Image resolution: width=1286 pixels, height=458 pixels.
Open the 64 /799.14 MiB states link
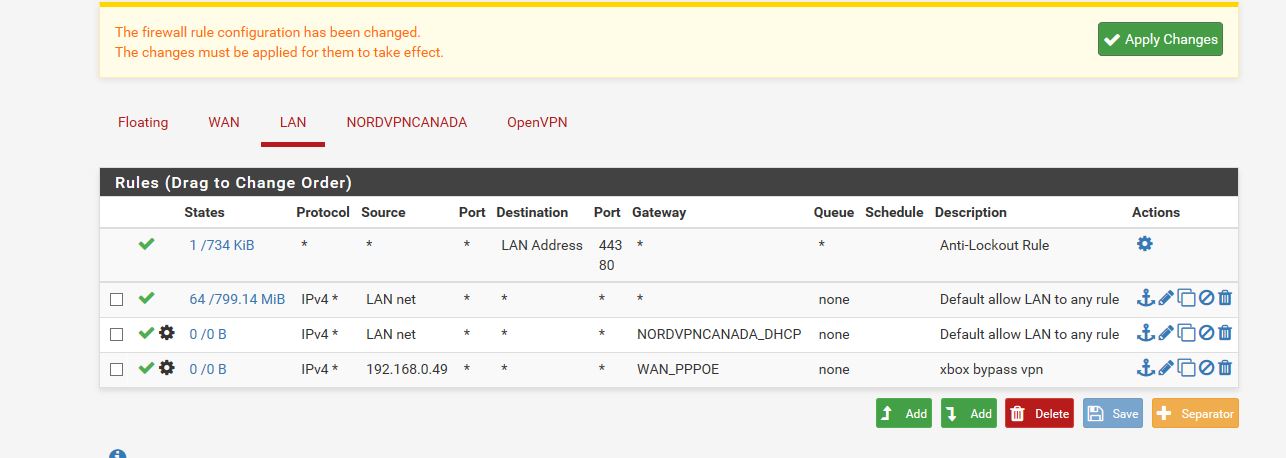(x=237, y=299)
